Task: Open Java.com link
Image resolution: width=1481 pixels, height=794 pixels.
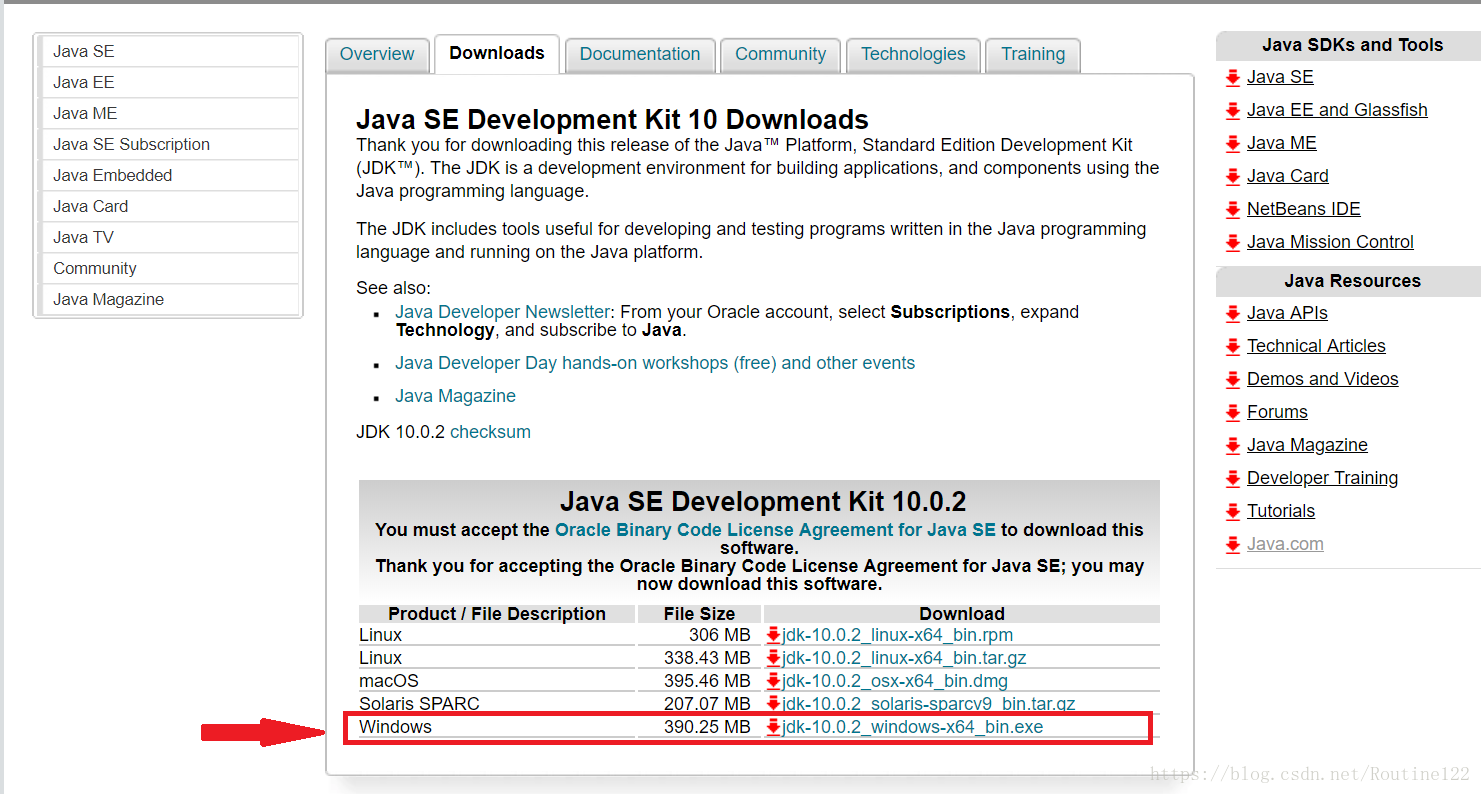Action: (1285, 544)
